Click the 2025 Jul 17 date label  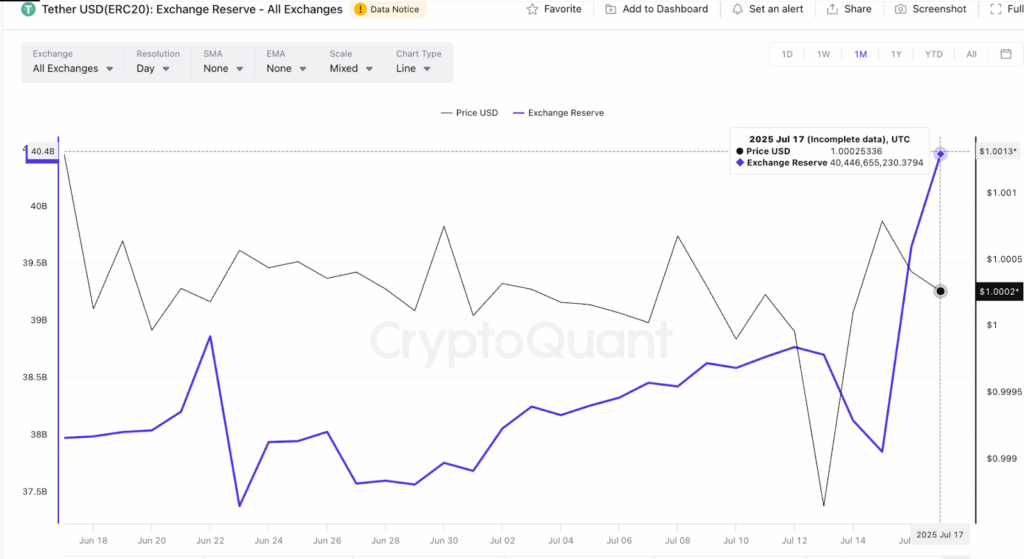coord(940,534)
